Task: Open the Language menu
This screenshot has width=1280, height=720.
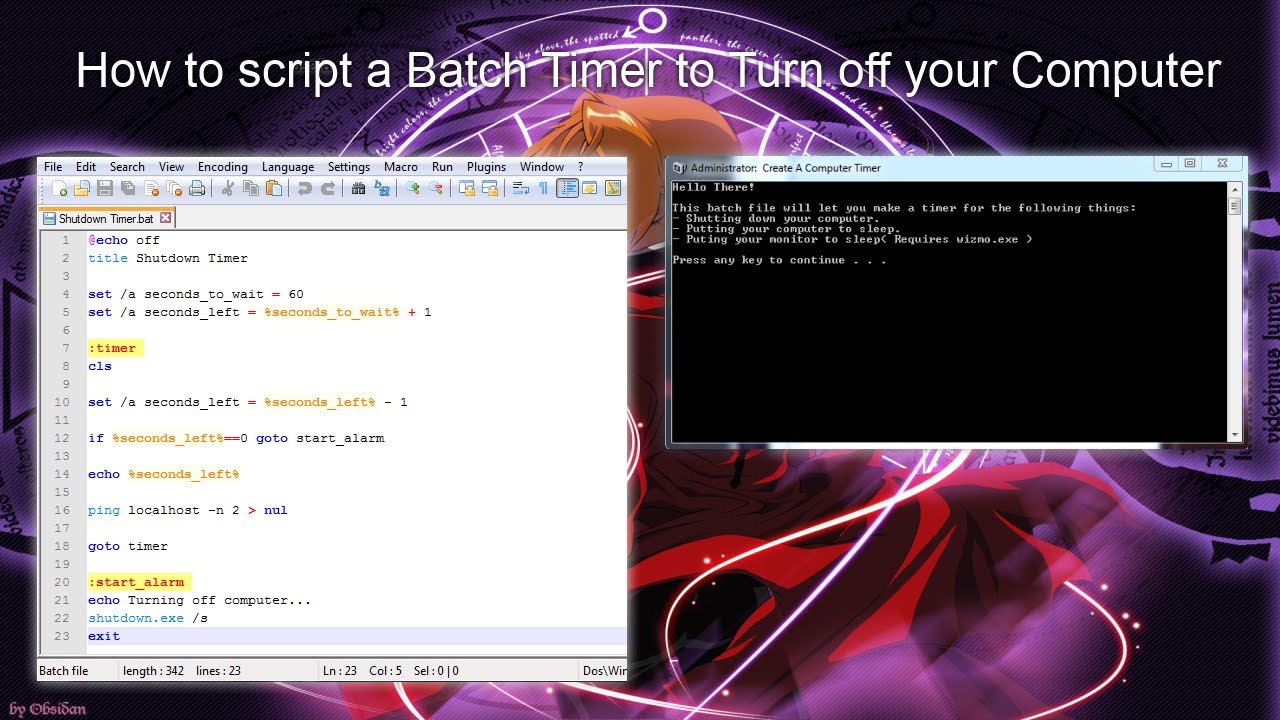Action: 288,167
